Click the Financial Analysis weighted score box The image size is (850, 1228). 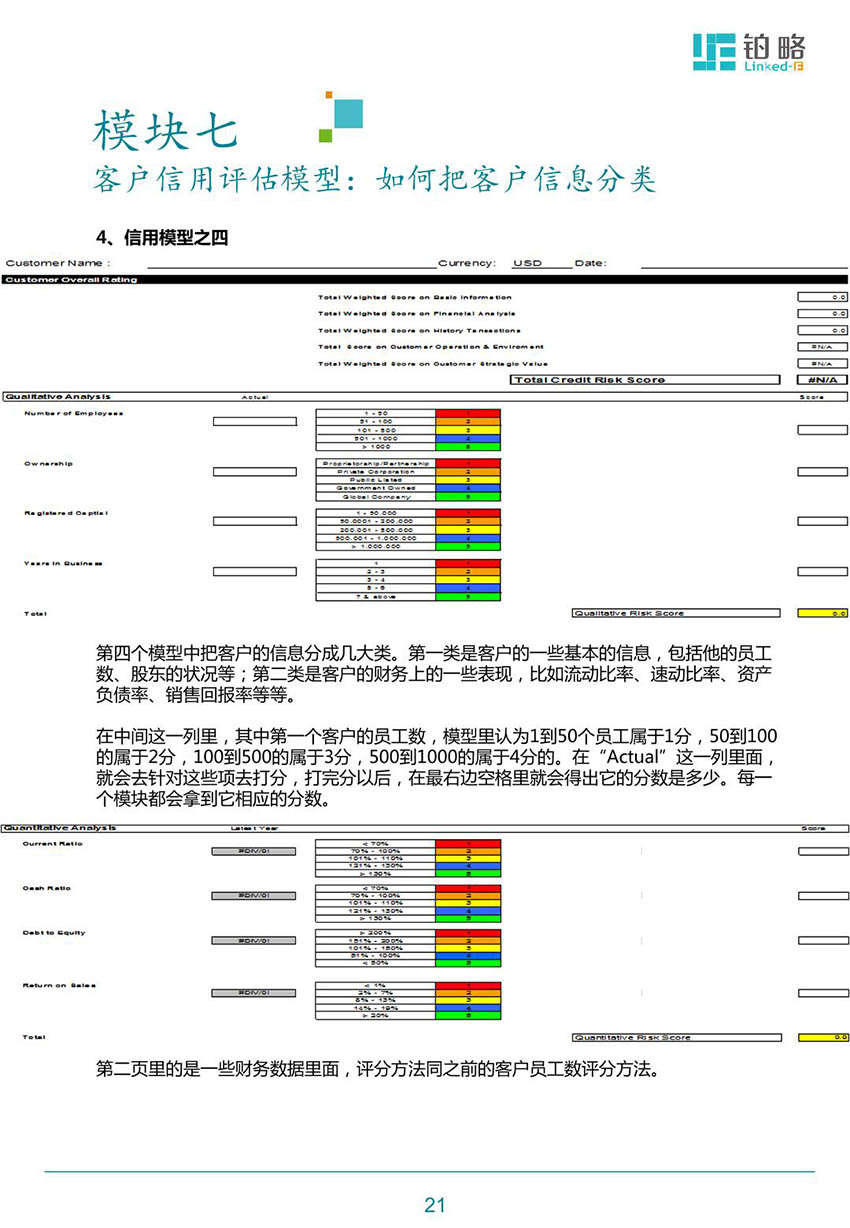[822, 314]
